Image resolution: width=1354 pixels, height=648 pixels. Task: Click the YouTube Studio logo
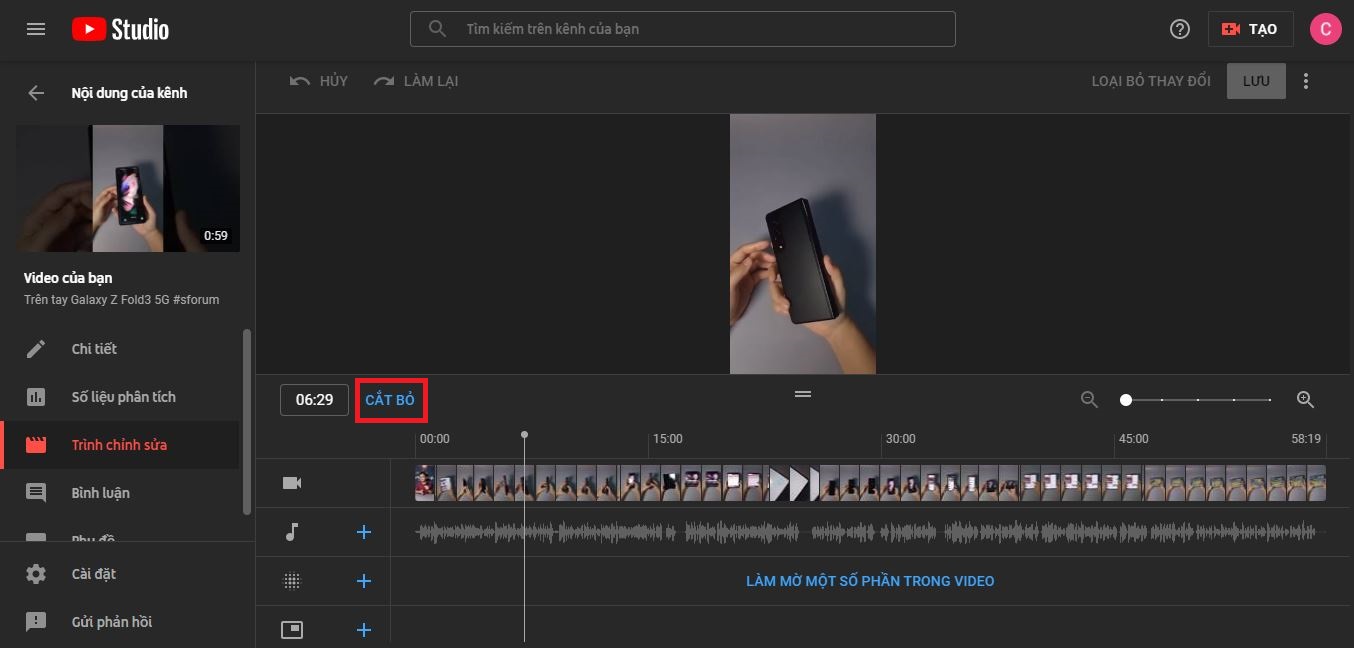[120, 29]
